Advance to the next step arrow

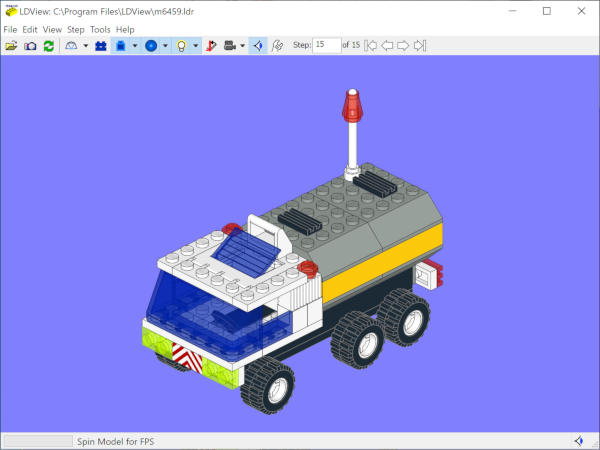pyautogui.click(x=403, y=45)
